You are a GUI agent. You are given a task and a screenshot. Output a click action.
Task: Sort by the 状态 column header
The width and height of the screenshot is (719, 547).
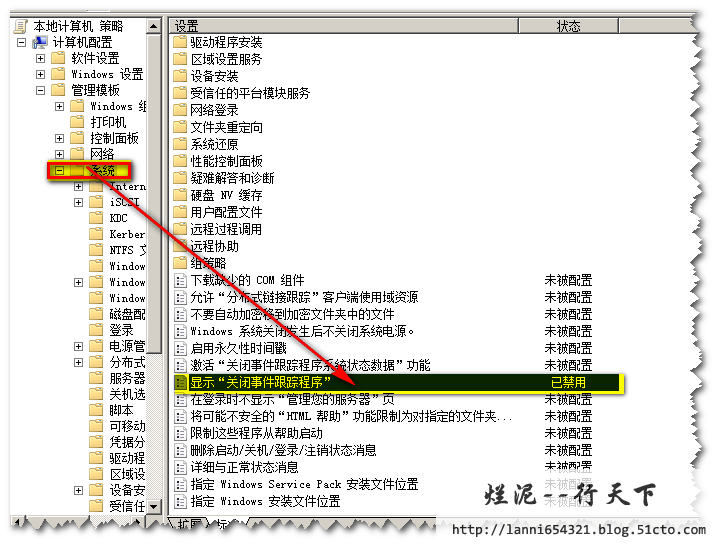569,26
